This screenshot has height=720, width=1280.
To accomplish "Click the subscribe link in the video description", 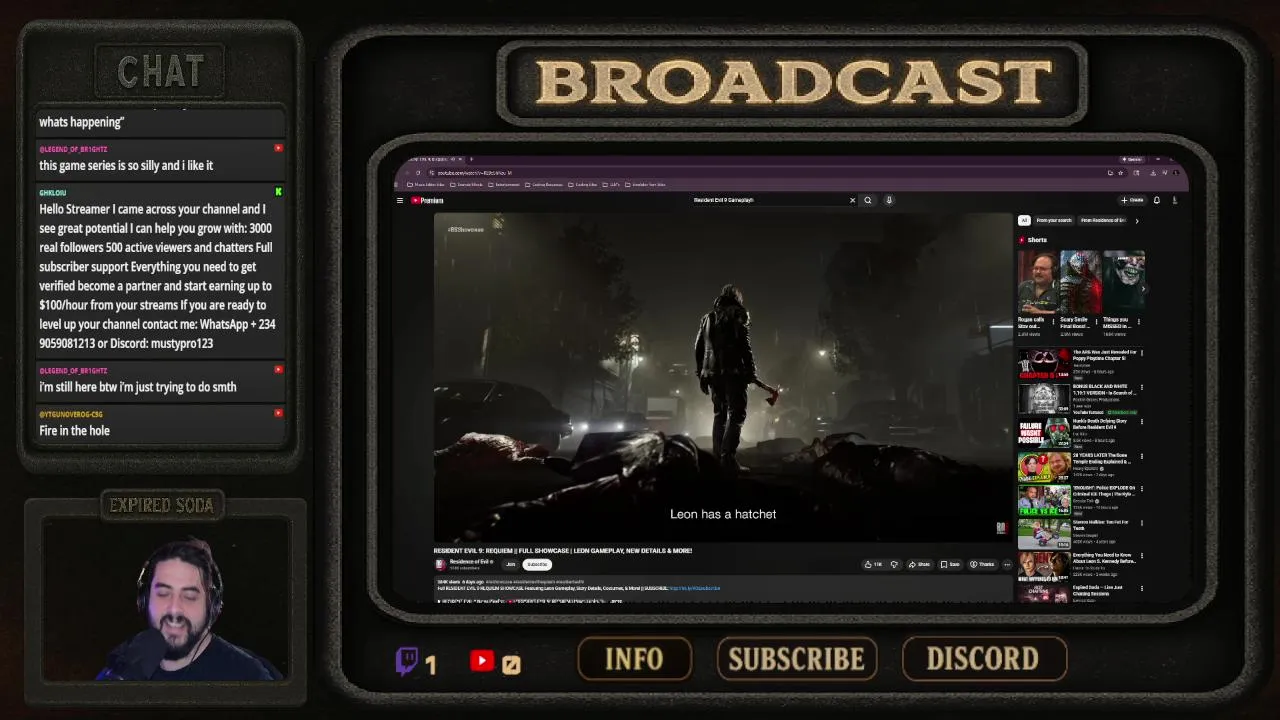I will point(694,588).
